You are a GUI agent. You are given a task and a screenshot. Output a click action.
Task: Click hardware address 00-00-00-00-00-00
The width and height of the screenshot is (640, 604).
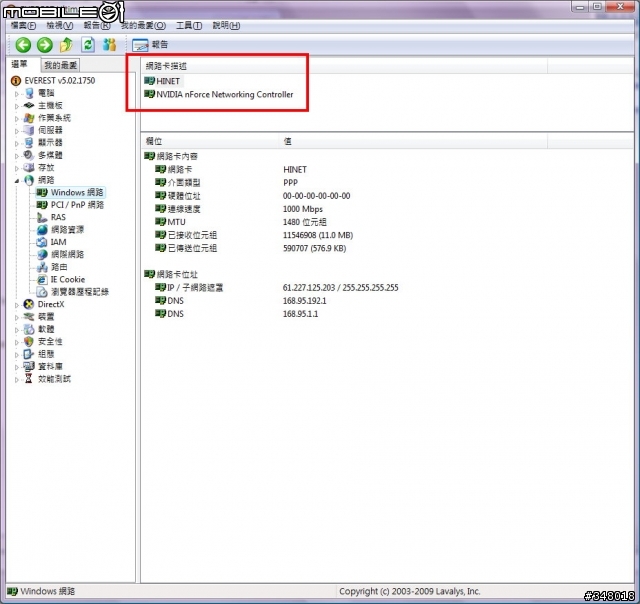pos(316,196)
